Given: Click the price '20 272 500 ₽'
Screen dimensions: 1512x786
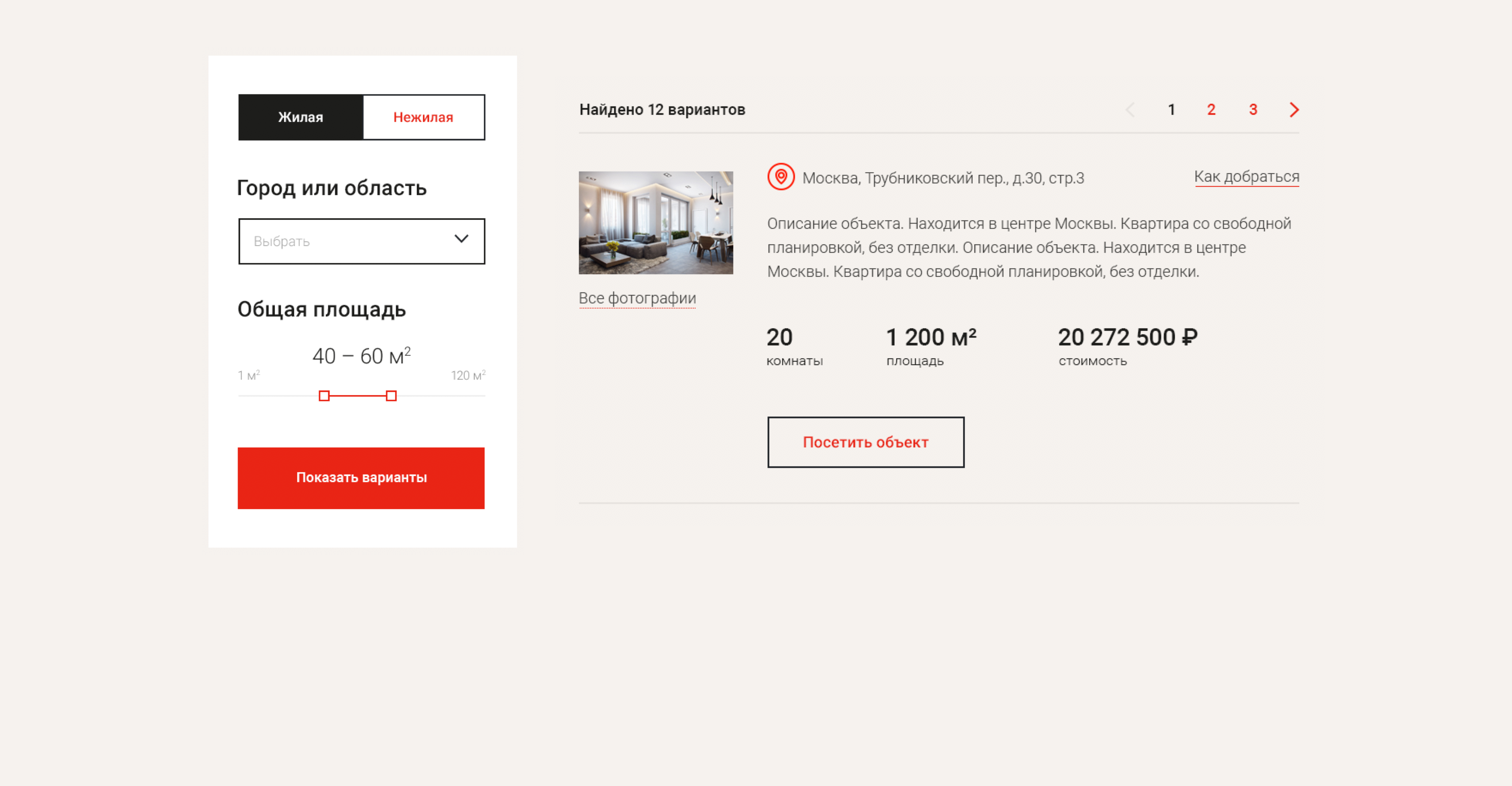Looking at the screenshot, I should (1127, 337).
